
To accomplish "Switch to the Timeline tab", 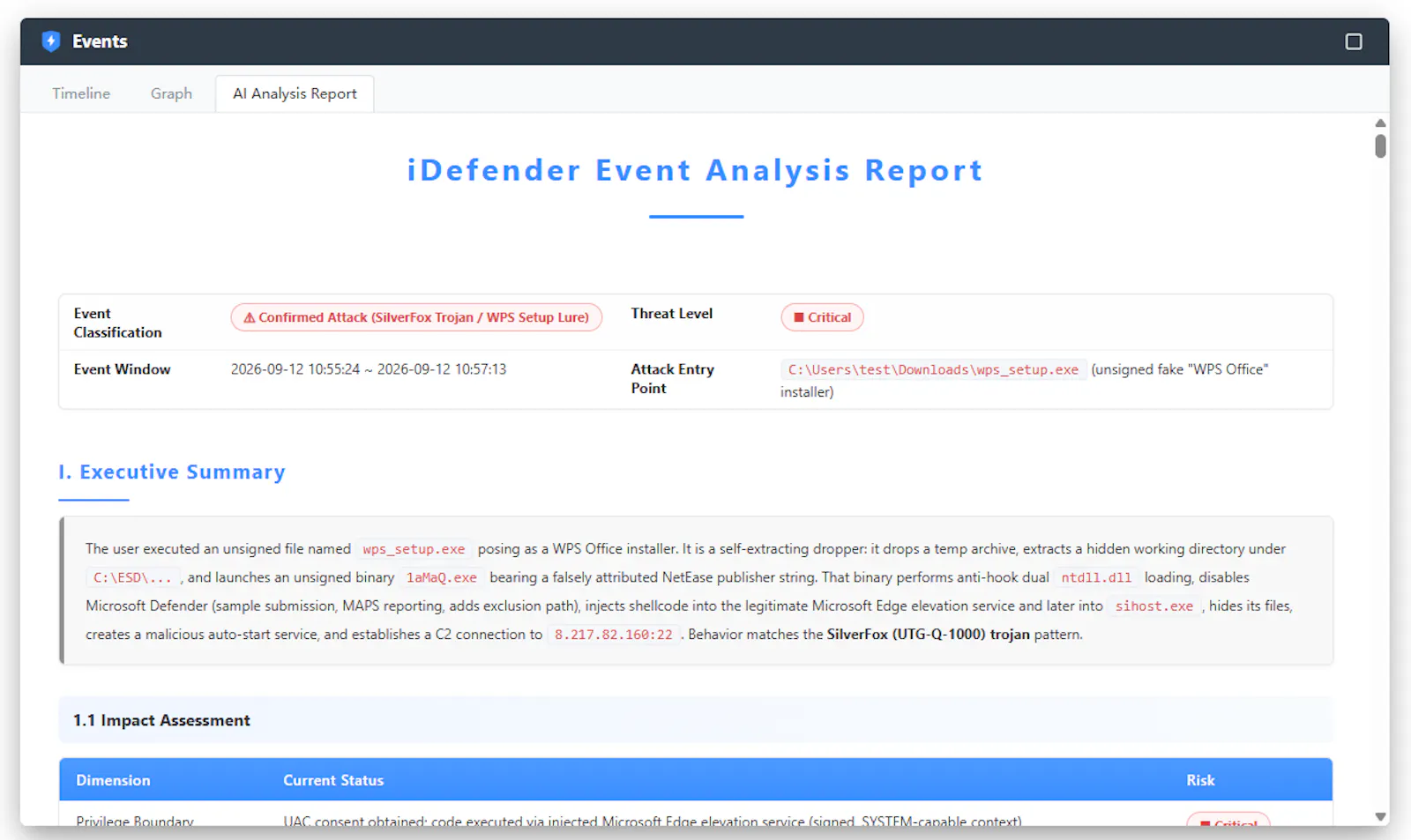I will coord(81,93).
